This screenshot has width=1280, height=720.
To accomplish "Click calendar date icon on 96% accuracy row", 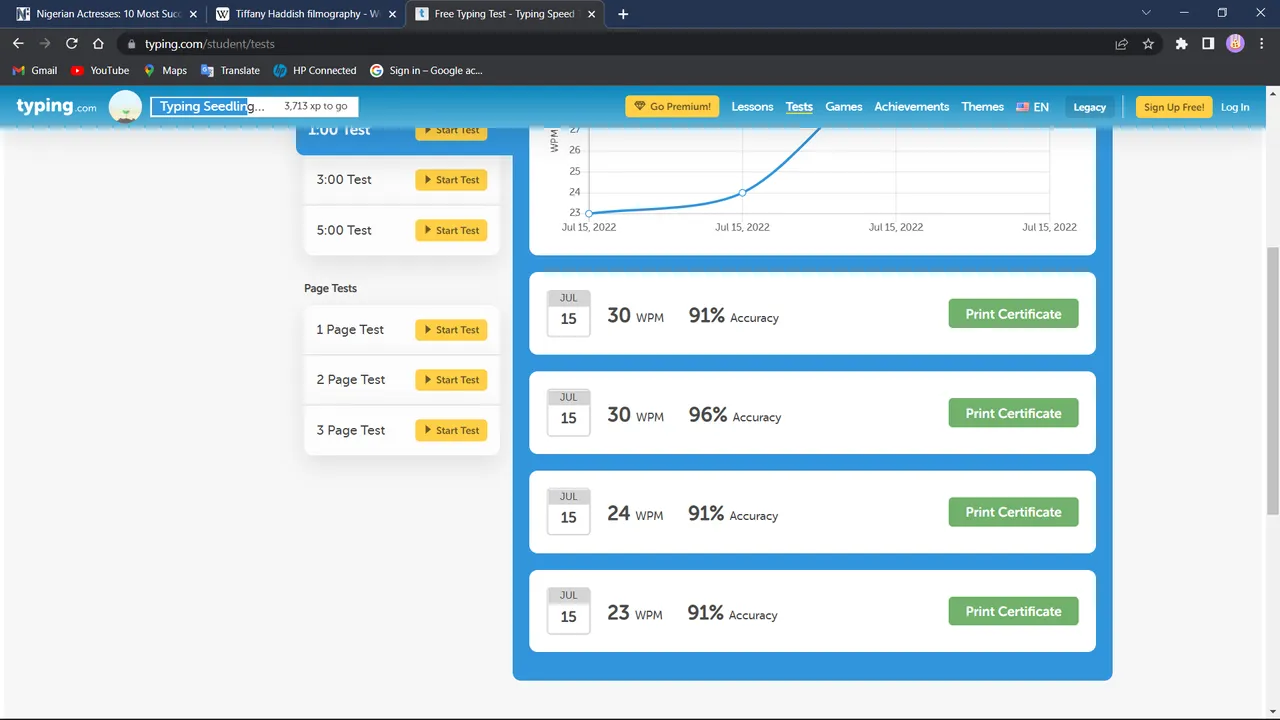I will coord(569,413).
